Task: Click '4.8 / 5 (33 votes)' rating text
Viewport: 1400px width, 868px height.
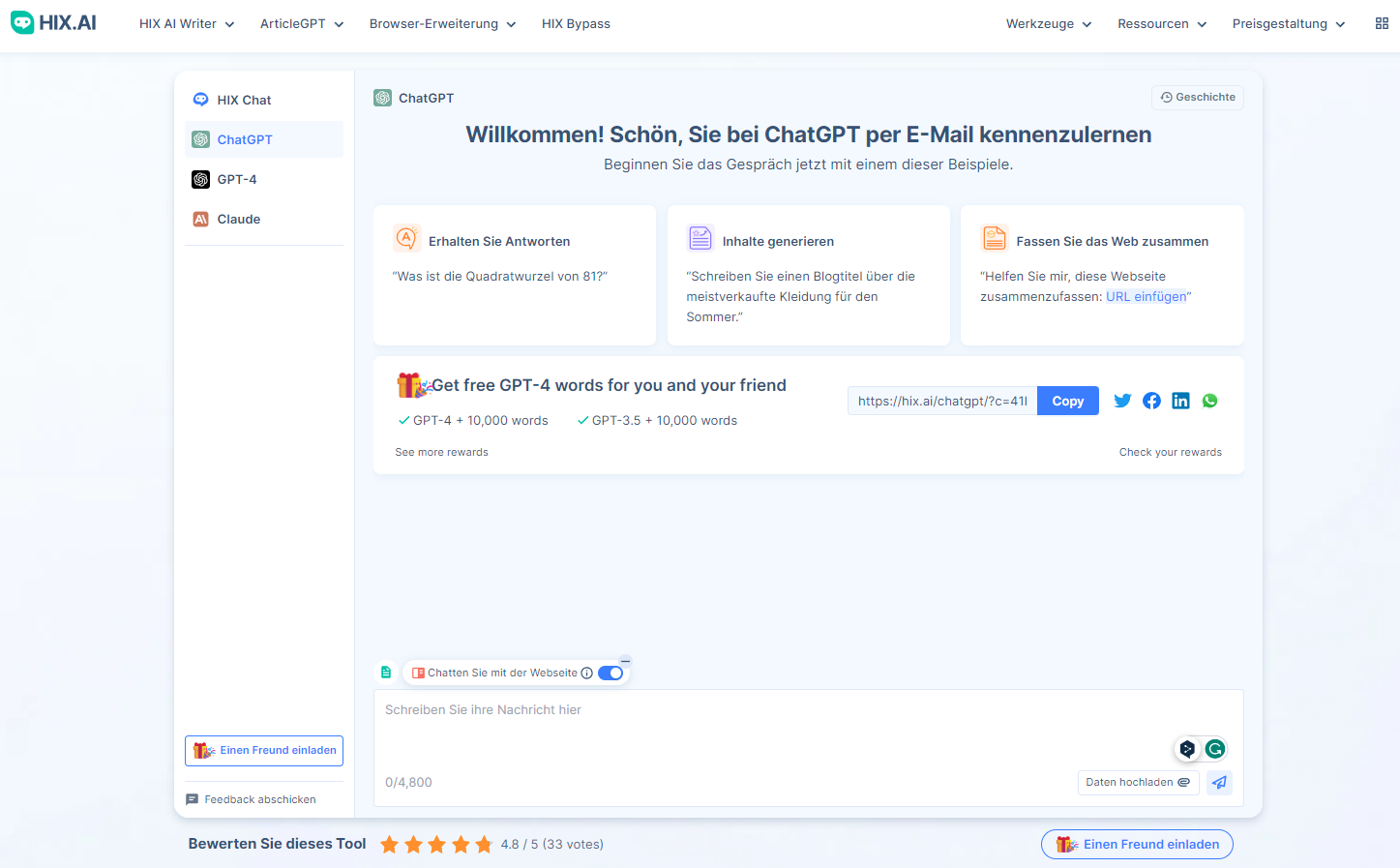Action: coord(552,844)
